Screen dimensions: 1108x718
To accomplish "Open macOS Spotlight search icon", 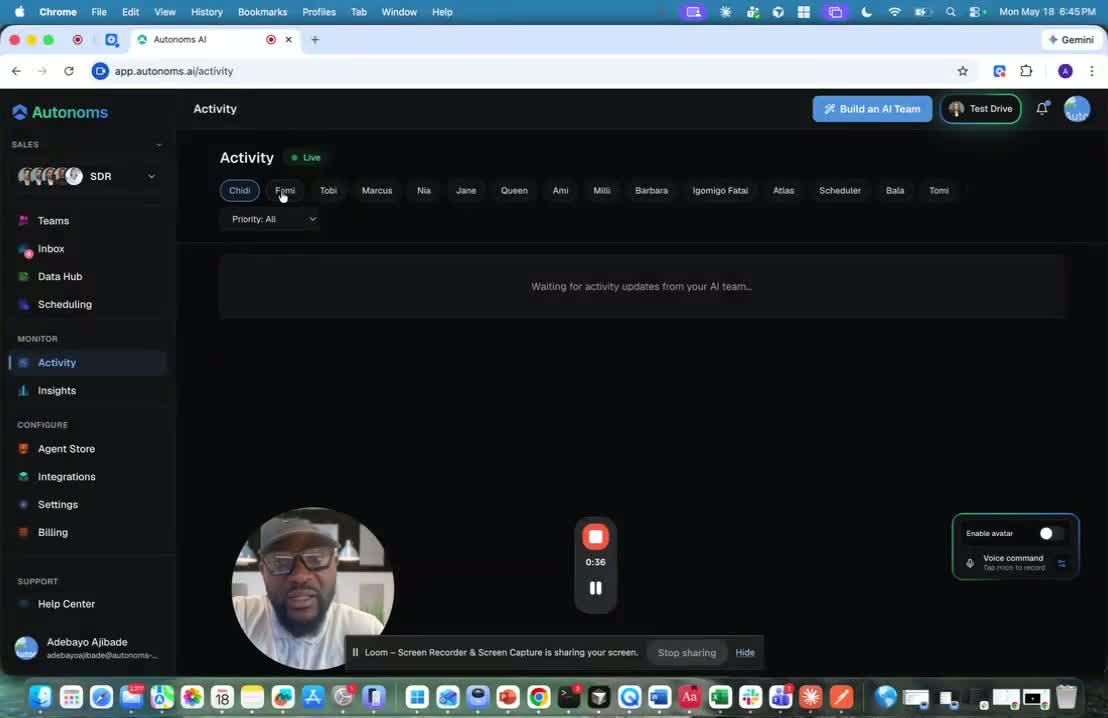I will pyautogui.click(x=950, y=12).
